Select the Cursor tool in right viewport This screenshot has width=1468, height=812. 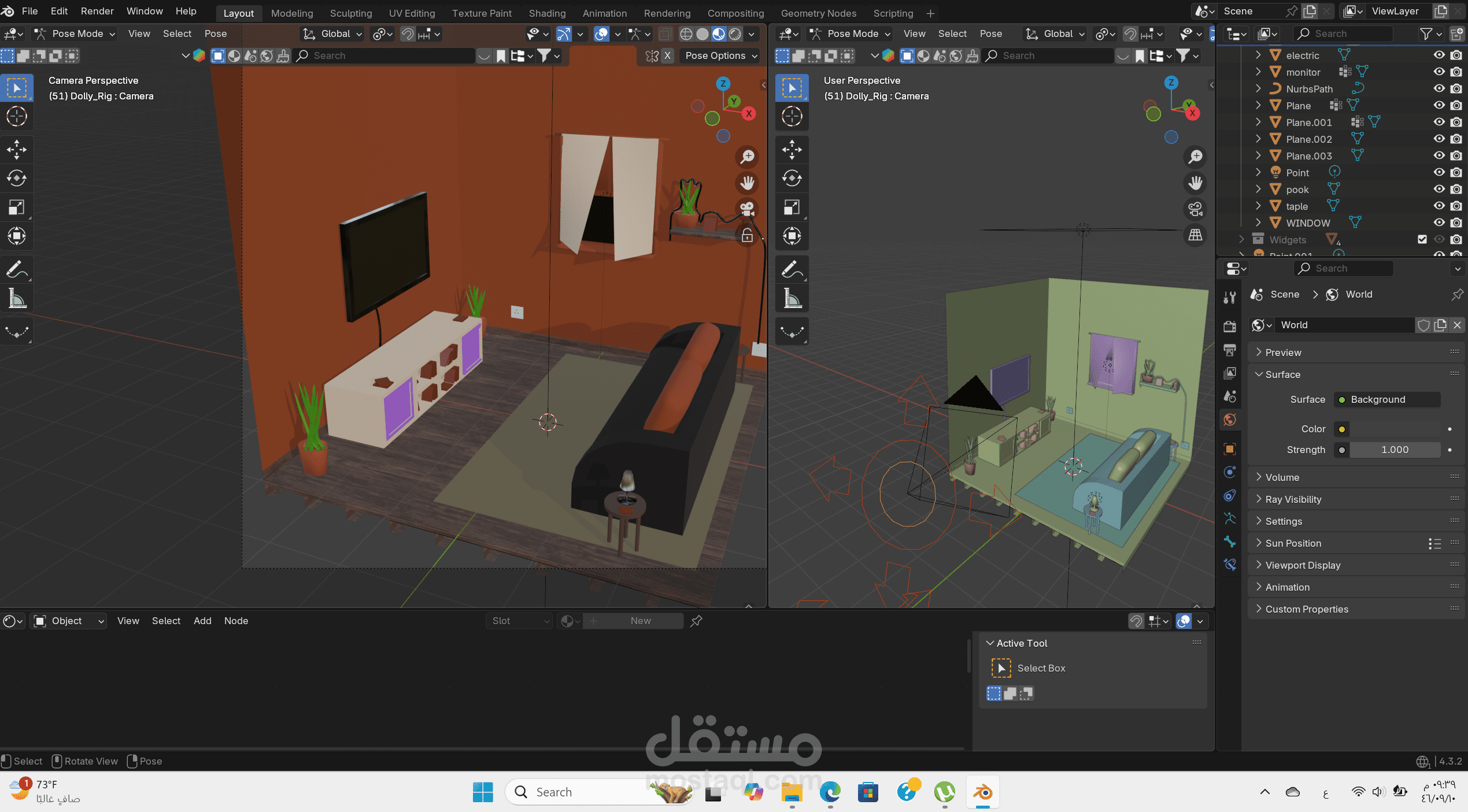click(792, 116)
